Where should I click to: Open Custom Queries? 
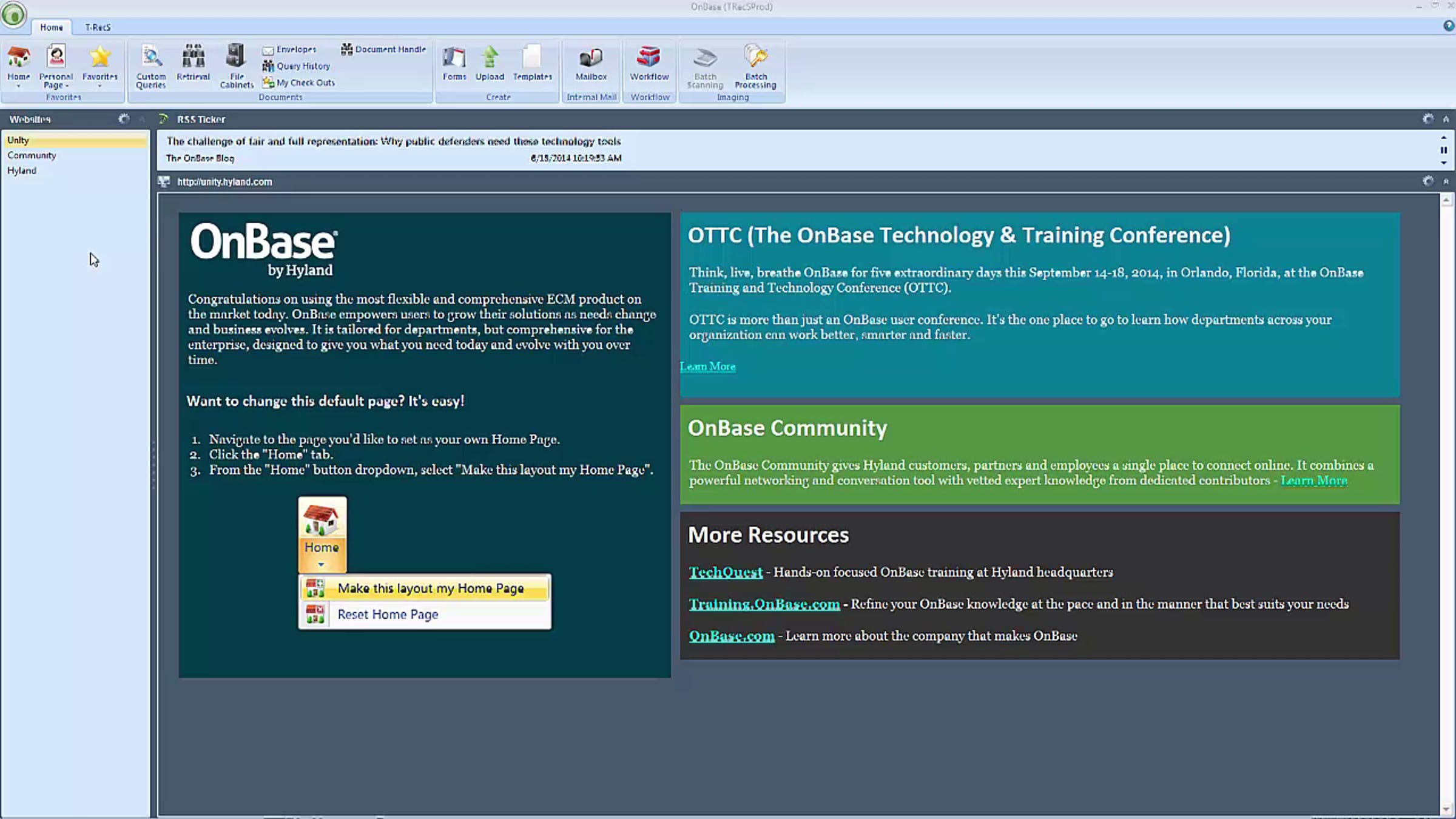point(151,67)
